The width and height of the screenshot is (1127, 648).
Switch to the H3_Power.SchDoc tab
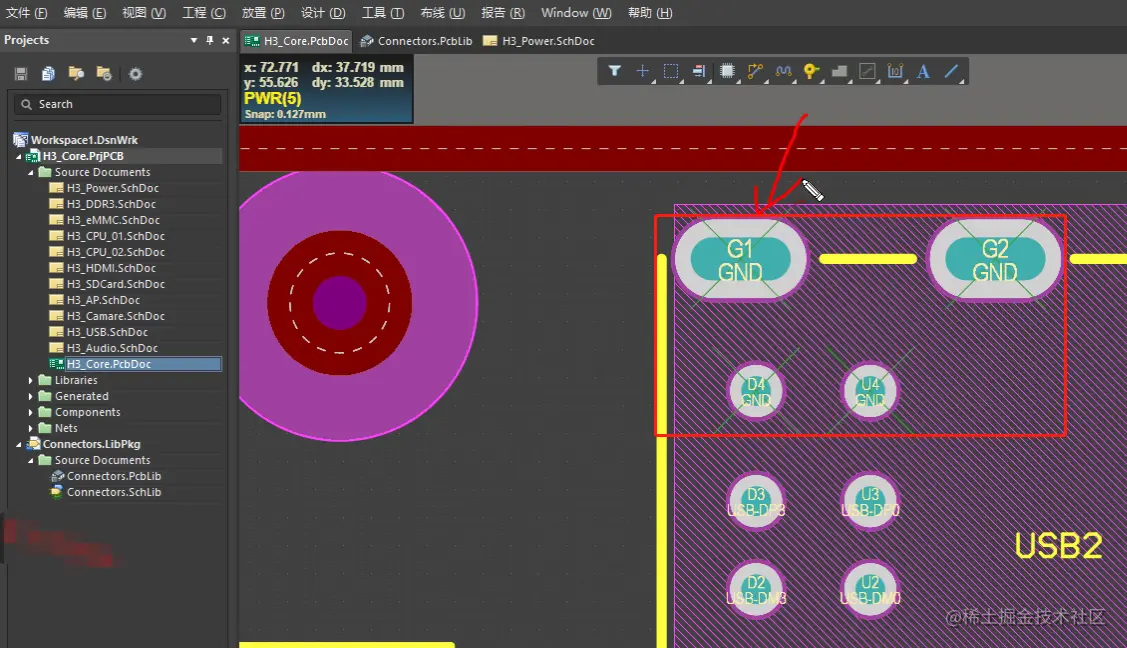tap(538, 41)
